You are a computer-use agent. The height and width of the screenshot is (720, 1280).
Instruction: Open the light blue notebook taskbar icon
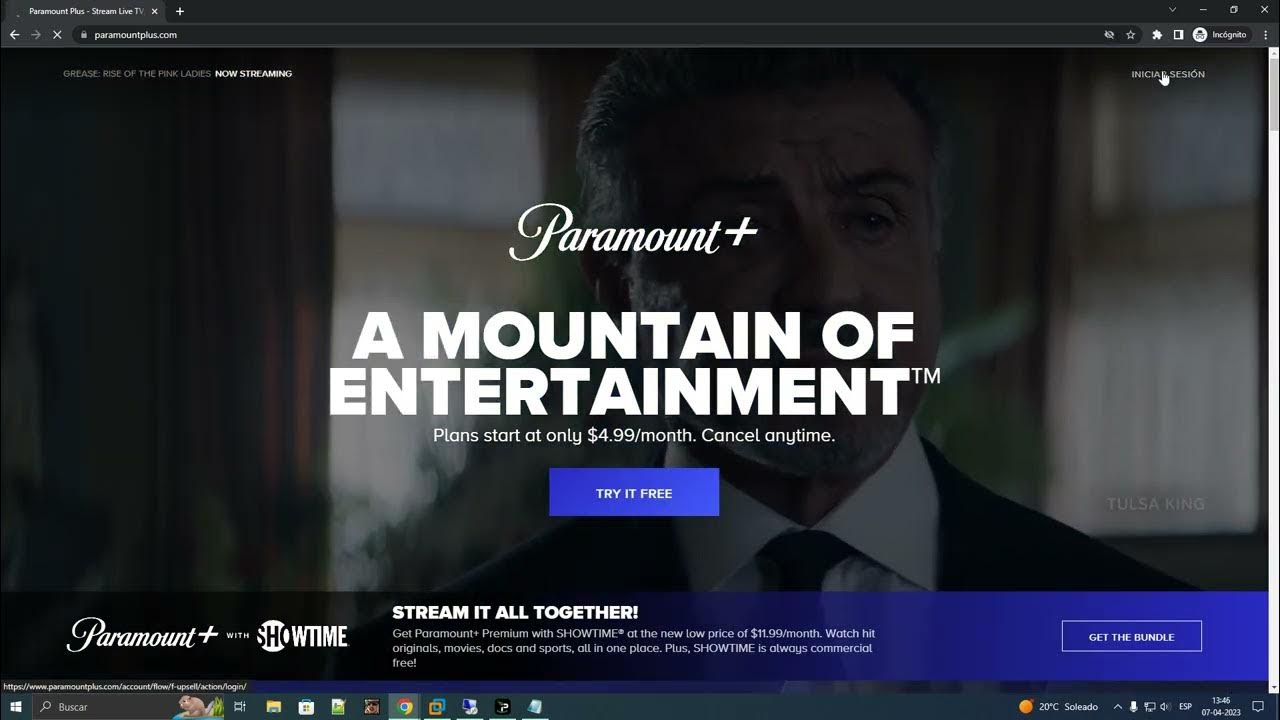(x=535, y=707)
